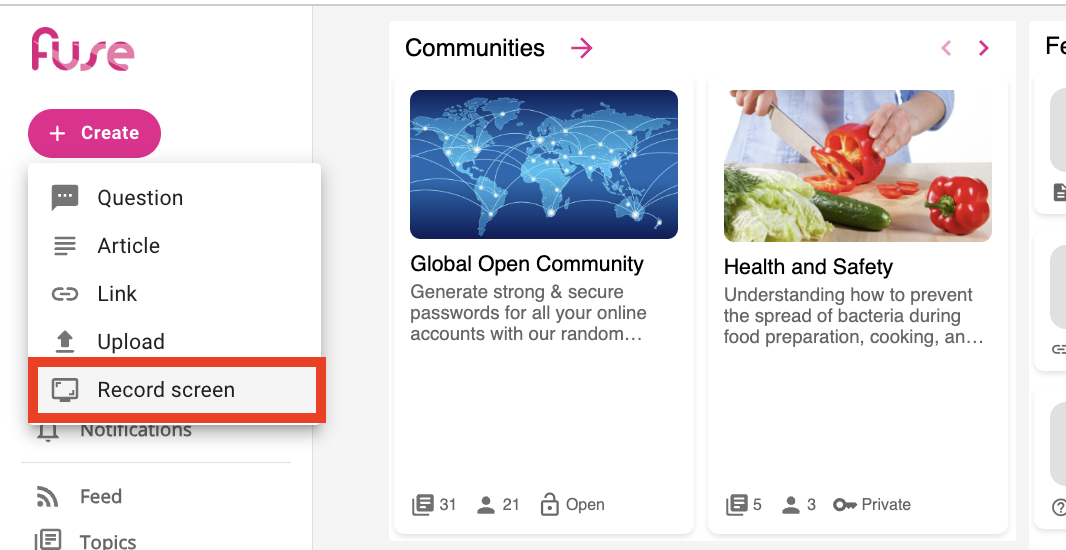Open Topics in the sidebar
Screen dimensions: 1066x550
point(108,541)
